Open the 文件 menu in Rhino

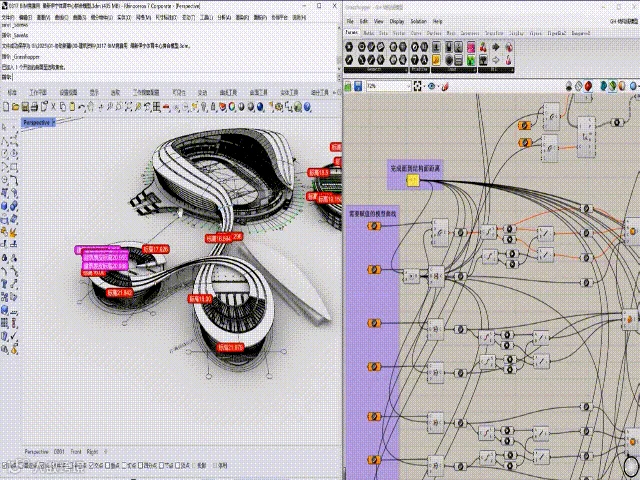pyautogui.click(x=8, y=18)
